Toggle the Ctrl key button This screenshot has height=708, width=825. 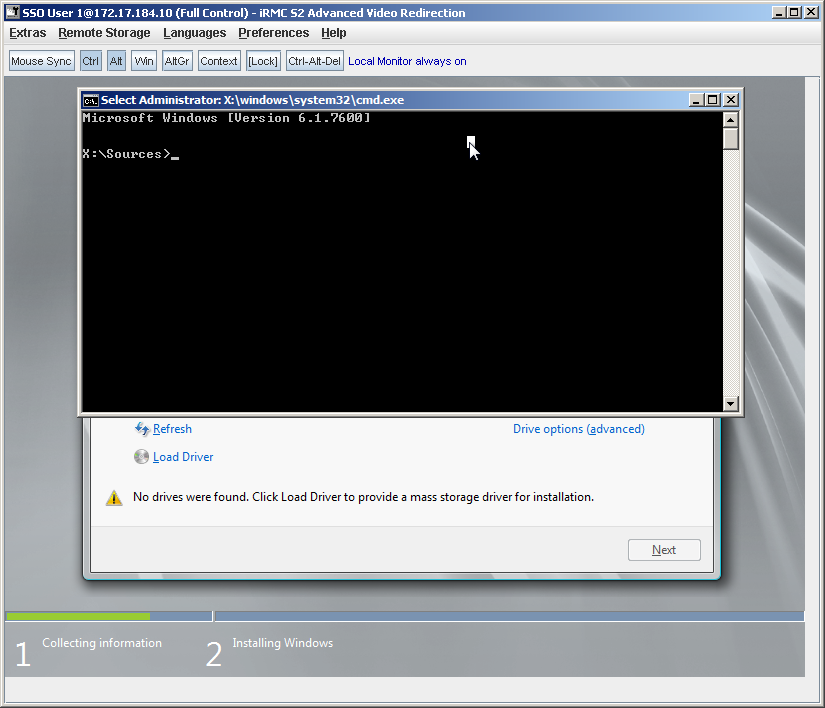(90, 61)
